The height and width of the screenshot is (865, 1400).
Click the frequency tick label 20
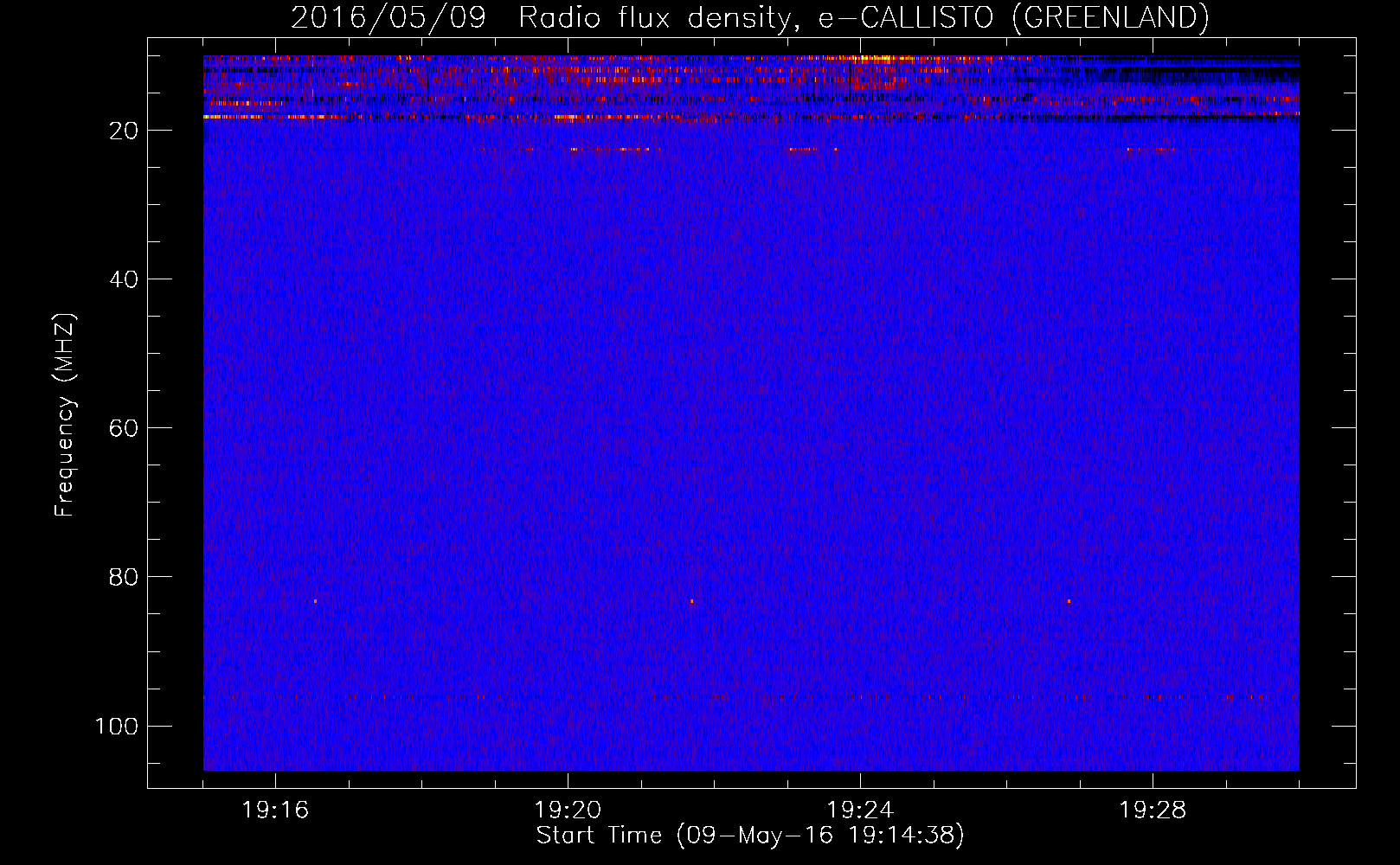point(124,131)
